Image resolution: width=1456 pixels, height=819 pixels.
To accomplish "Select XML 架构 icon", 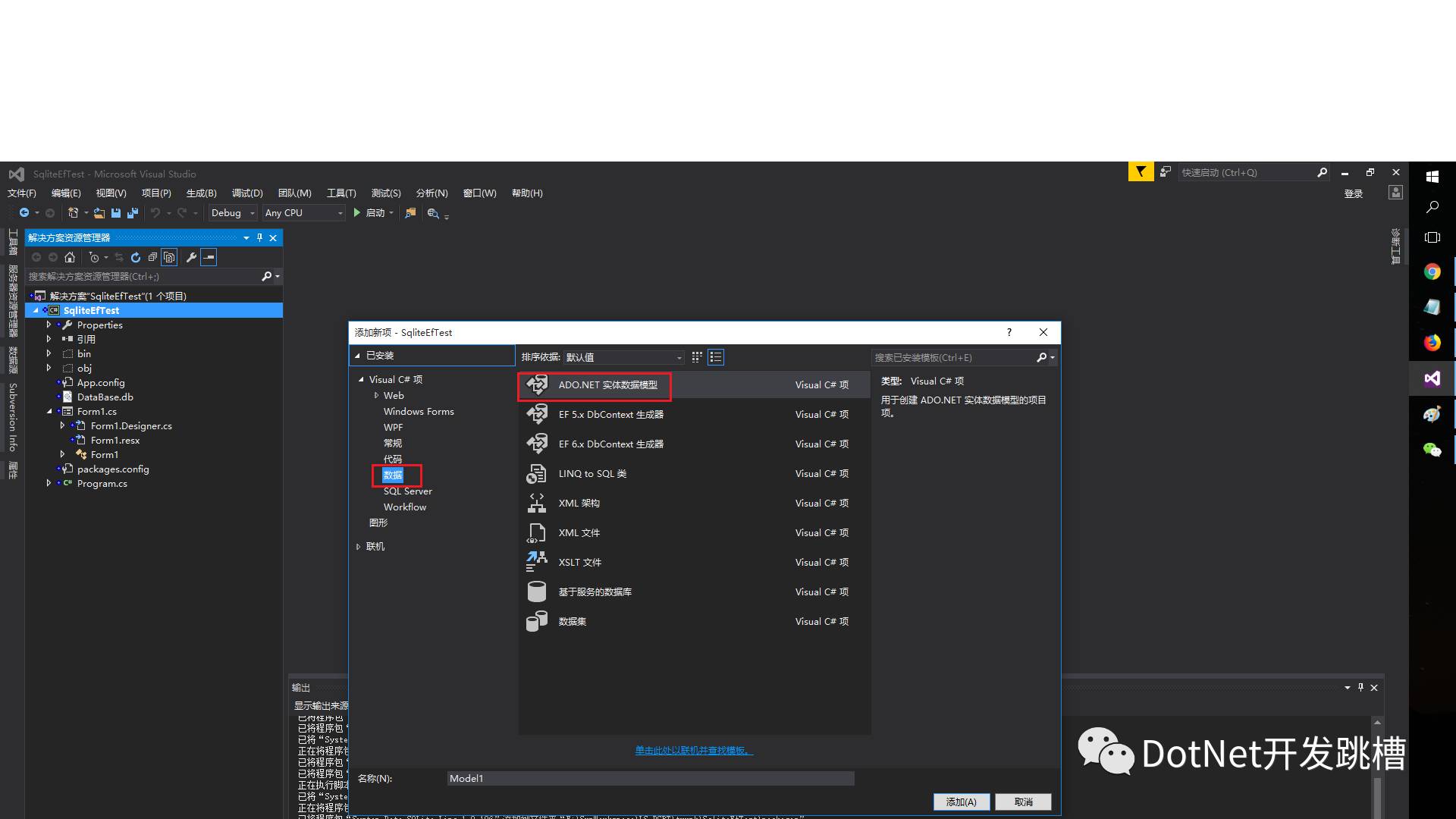I will [536, 503].
